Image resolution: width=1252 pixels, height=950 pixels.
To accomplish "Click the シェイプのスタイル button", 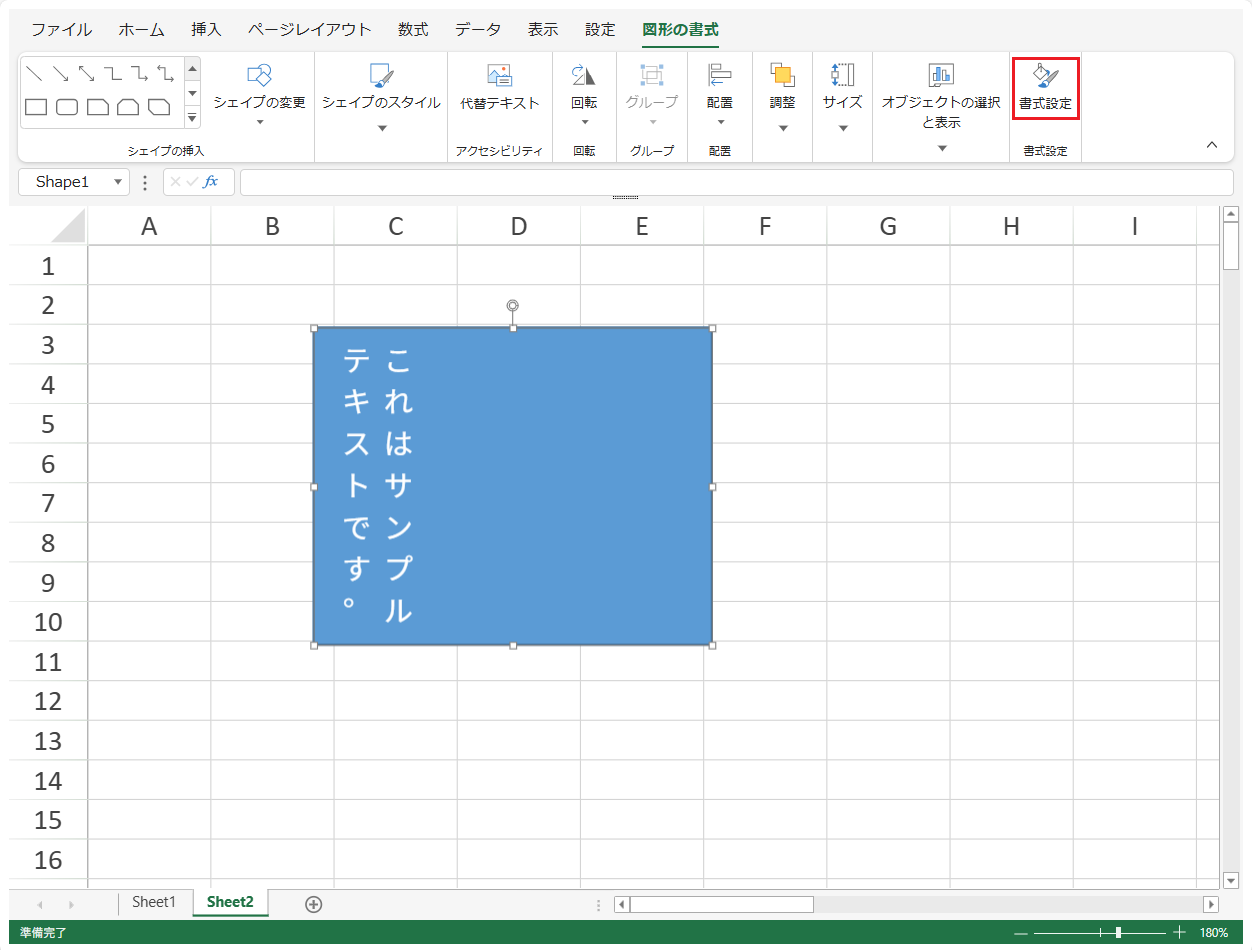I will pos(381,90).
